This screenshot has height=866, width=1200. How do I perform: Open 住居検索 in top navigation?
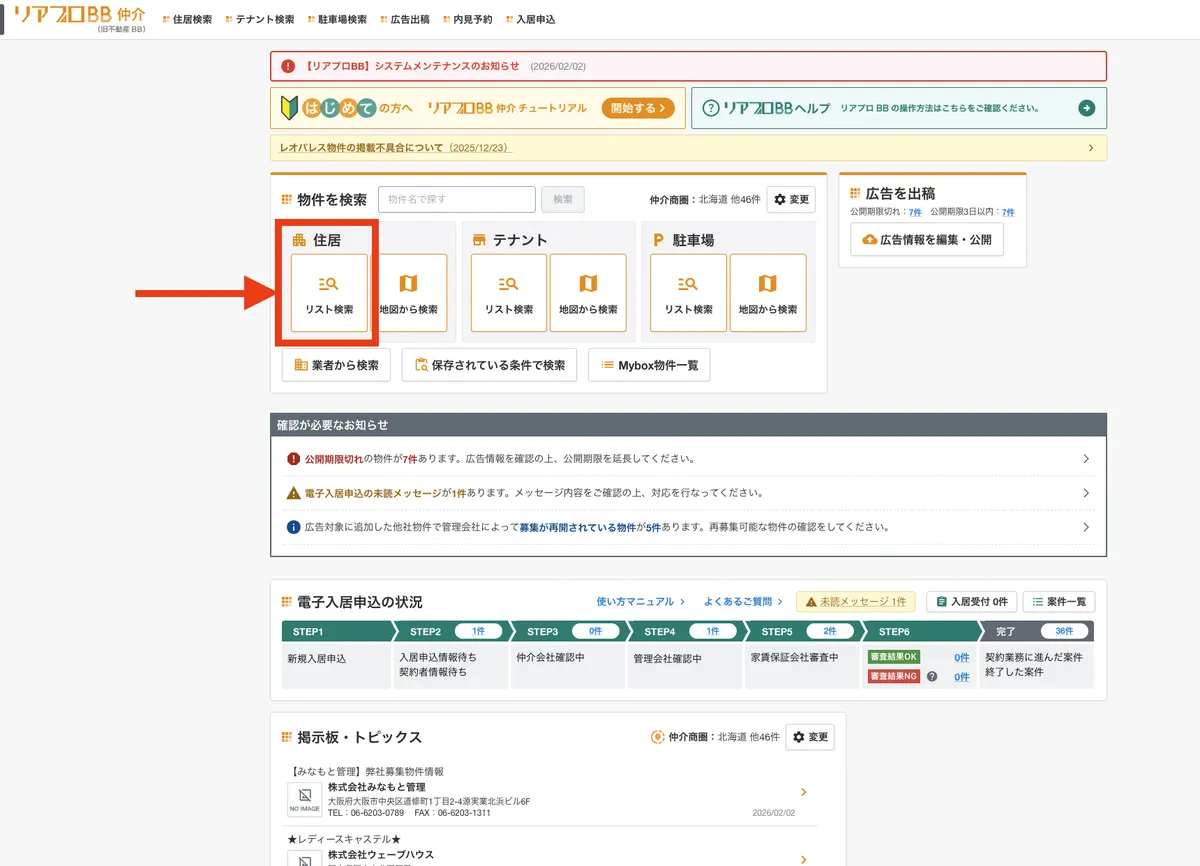[x=187, y=19]
